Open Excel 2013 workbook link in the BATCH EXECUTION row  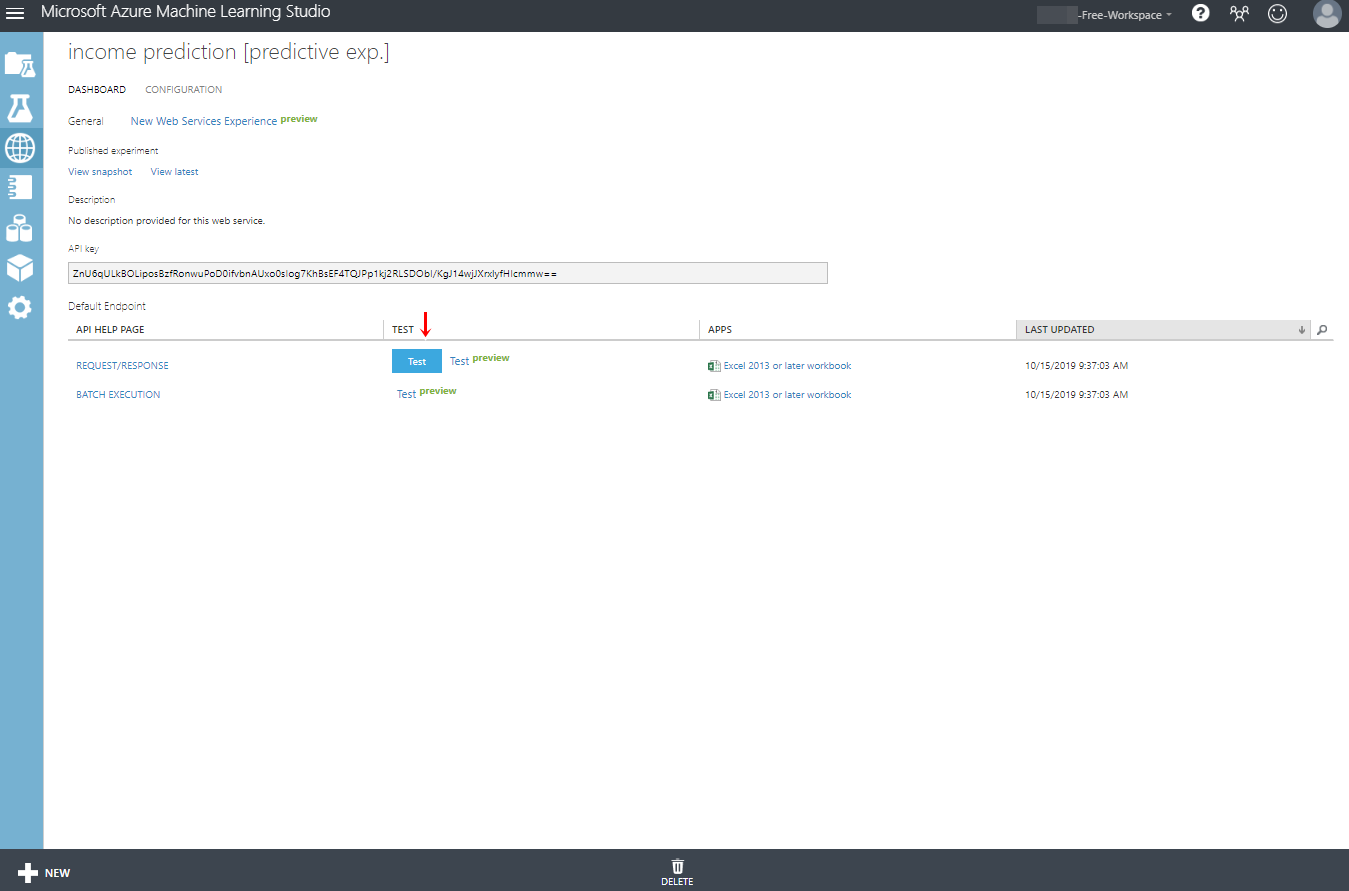click(x=787, y=395)
